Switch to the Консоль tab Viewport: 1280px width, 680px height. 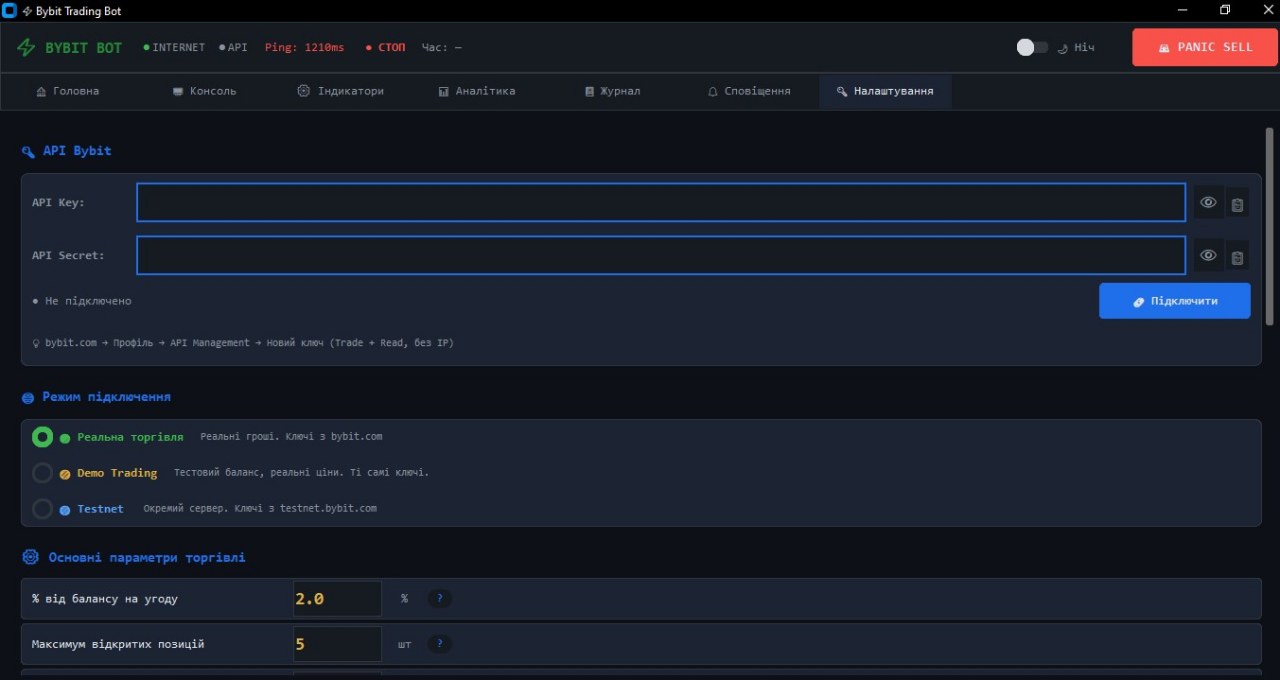click(204, 91)
